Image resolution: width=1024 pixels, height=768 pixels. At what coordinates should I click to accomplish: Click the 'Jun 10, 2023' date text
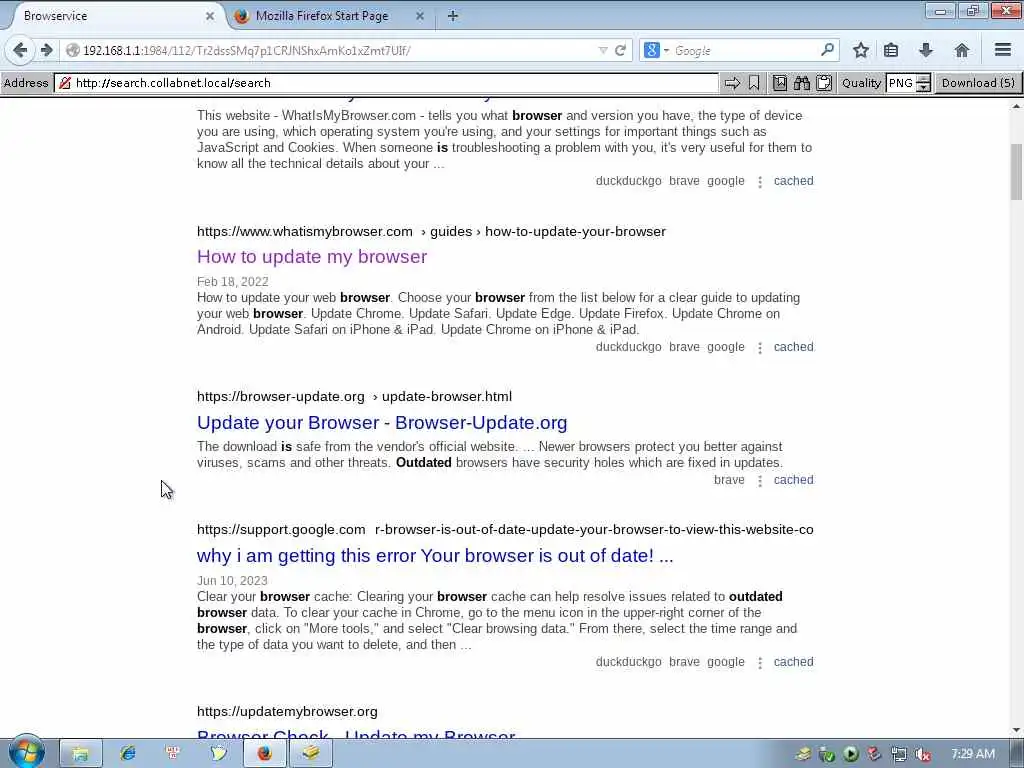pos(232,581)
